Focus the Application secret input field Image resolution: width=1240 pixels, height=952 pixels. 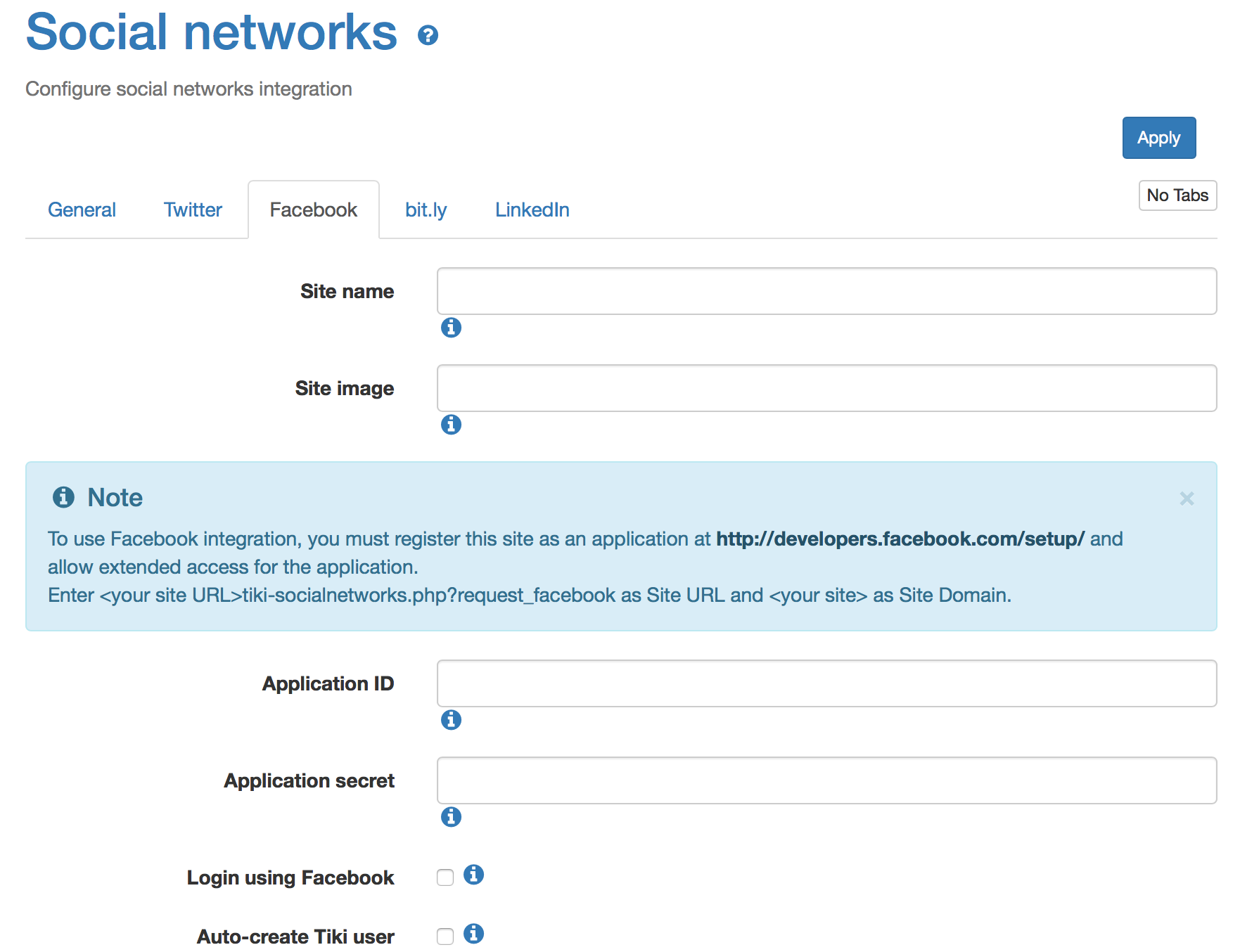click(826, 780)
